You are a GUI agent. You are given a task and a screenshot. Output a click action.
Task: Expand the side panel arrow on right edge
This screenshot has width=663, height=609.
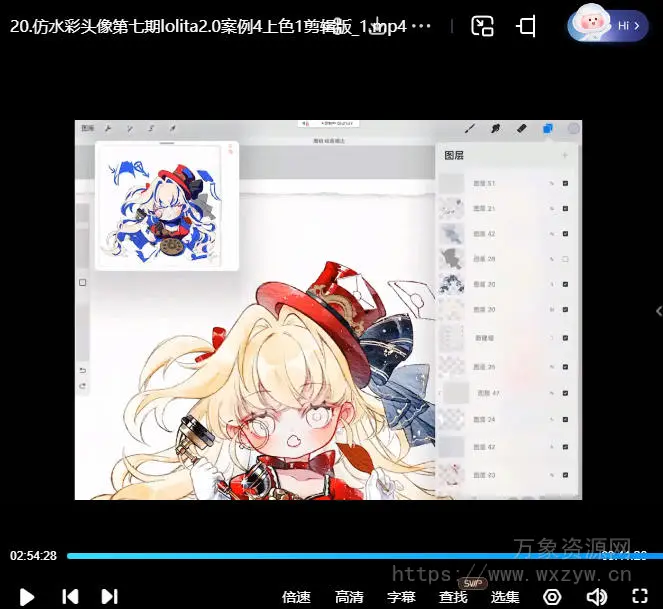point(657,312)
